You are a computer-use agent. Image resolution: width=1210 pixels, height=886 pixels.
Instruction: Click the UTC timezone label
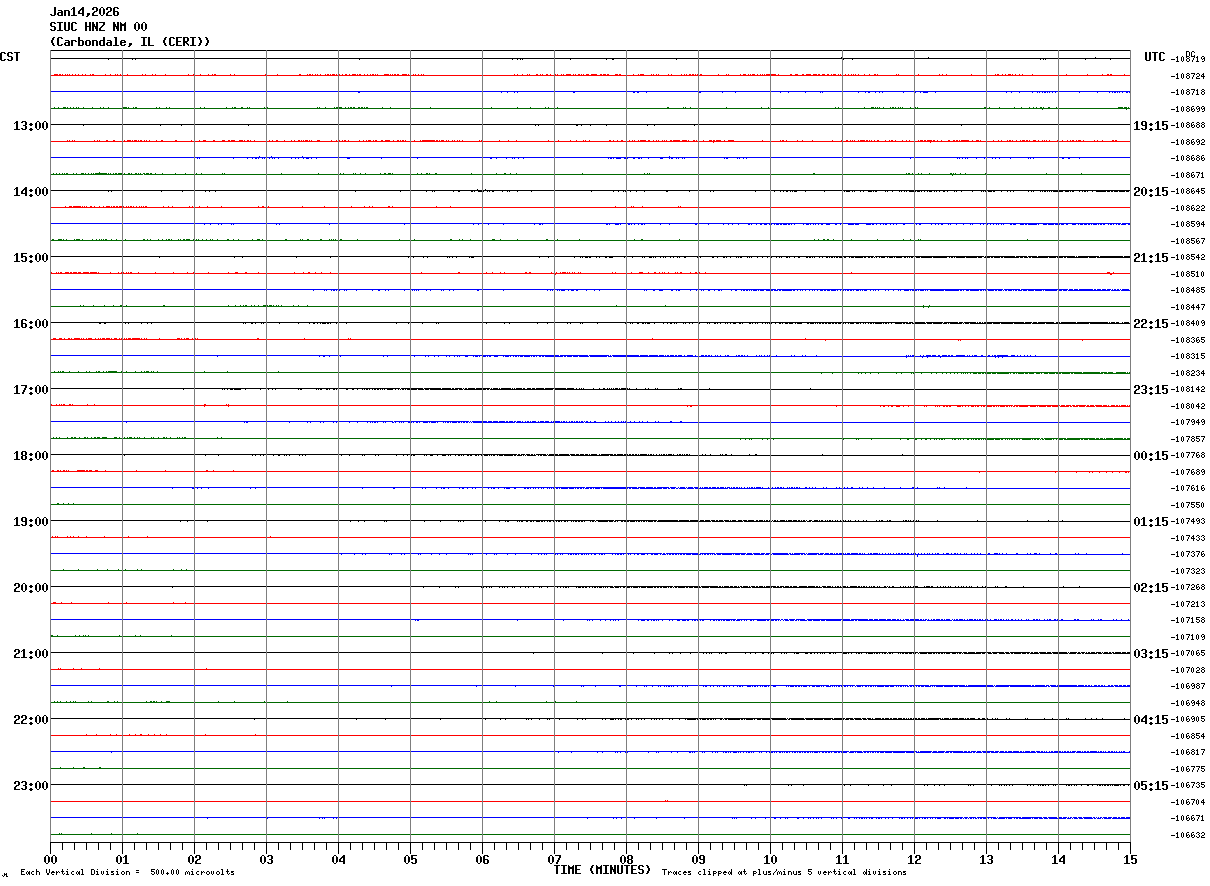point(1155,57)
